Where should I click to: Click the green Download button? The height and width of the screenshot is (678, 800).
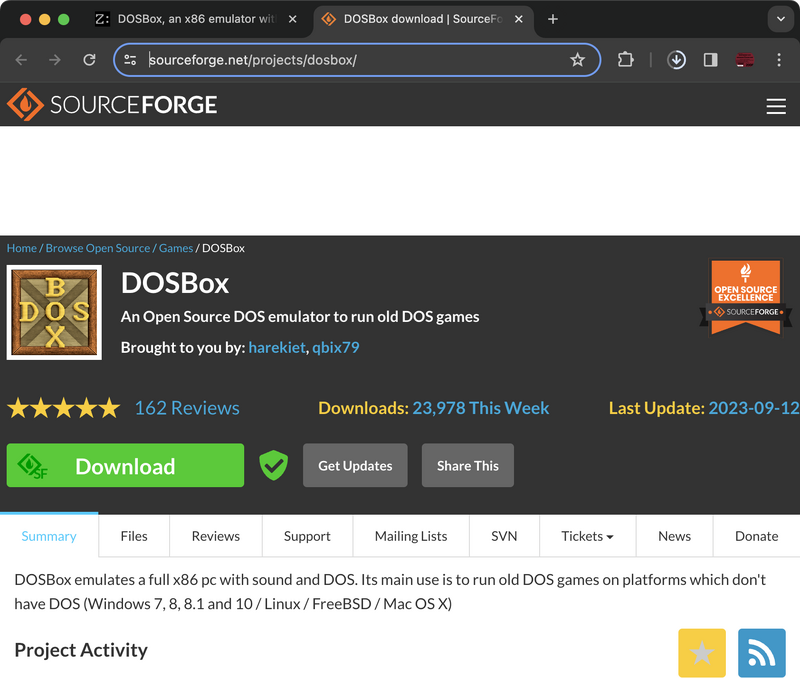pos(125,465)
